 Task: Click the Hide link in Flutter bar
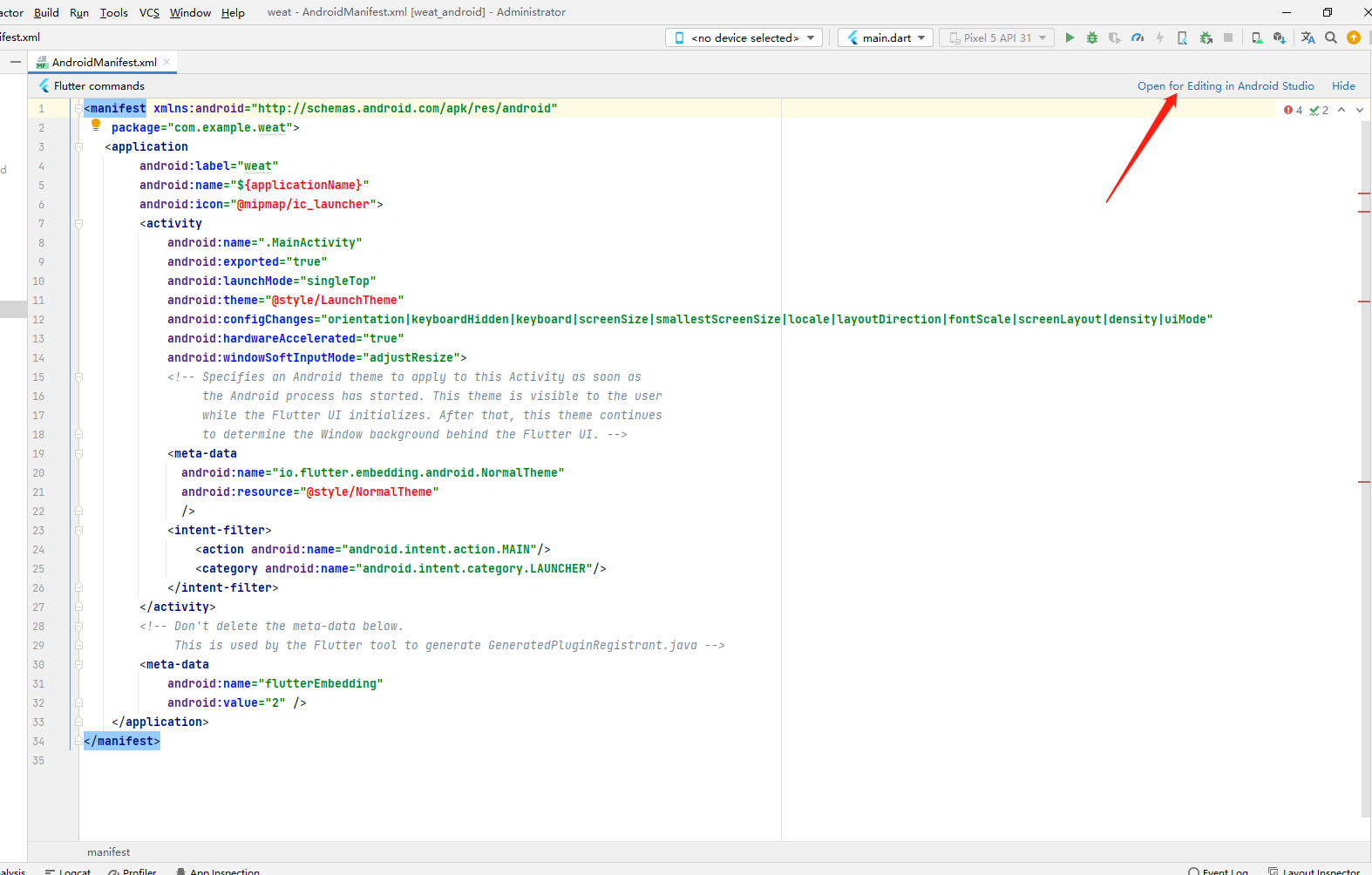tap(1343, 85)
